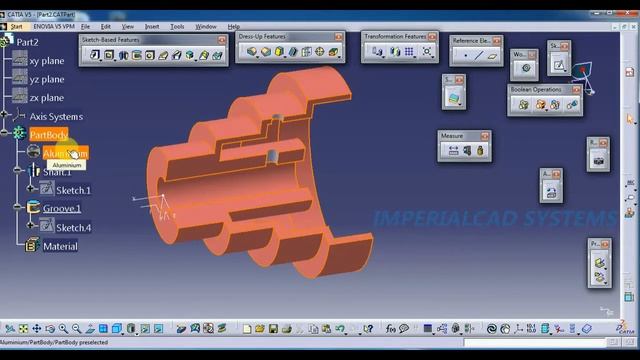Select the Rib tool icon
The width and height of the screenshot is (640, 360).
163,55
